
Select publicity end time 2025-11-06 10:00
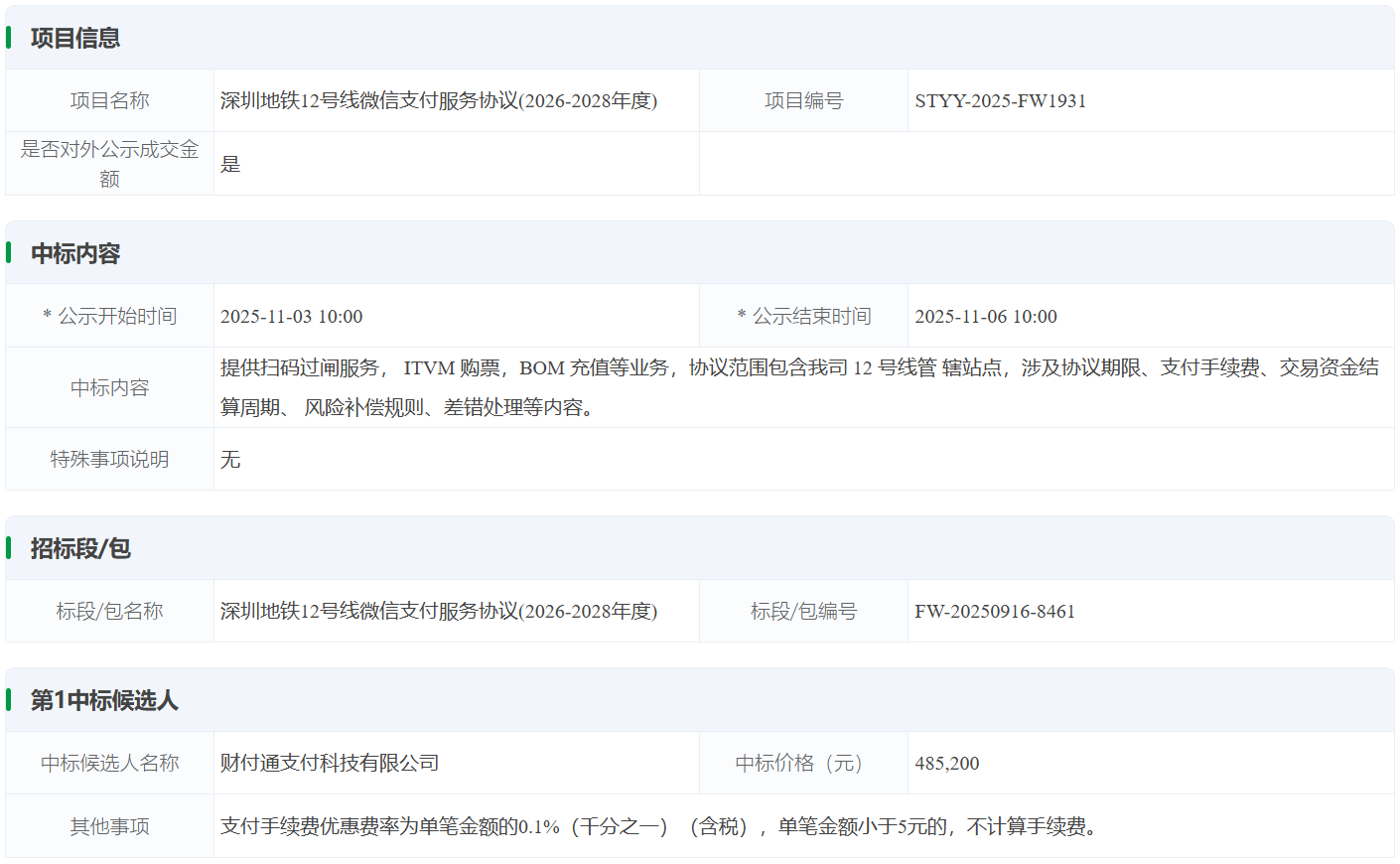[985, 316]
